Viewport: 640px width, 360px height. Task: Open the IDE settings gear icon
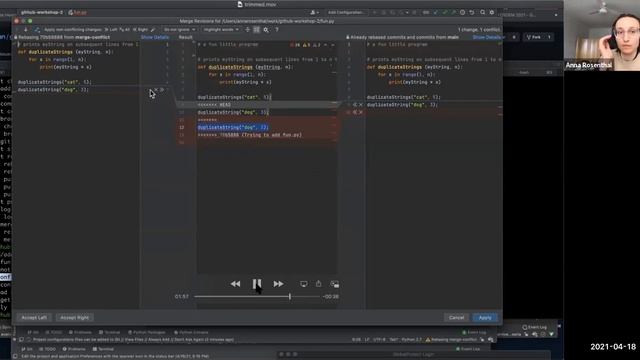pyautogui.click(x=492, y=13)
